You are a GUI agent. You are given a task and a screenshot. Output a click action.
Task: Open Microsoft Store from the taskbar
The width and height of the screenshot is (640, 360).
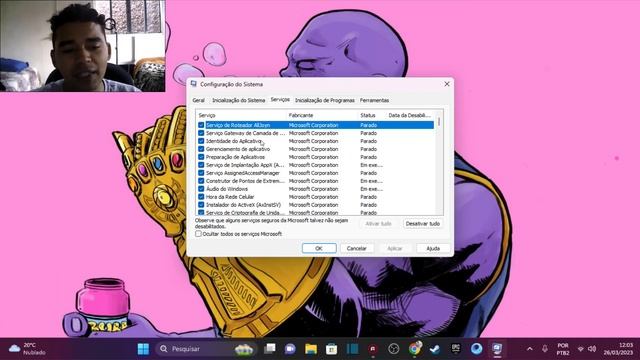coord(331,349)
